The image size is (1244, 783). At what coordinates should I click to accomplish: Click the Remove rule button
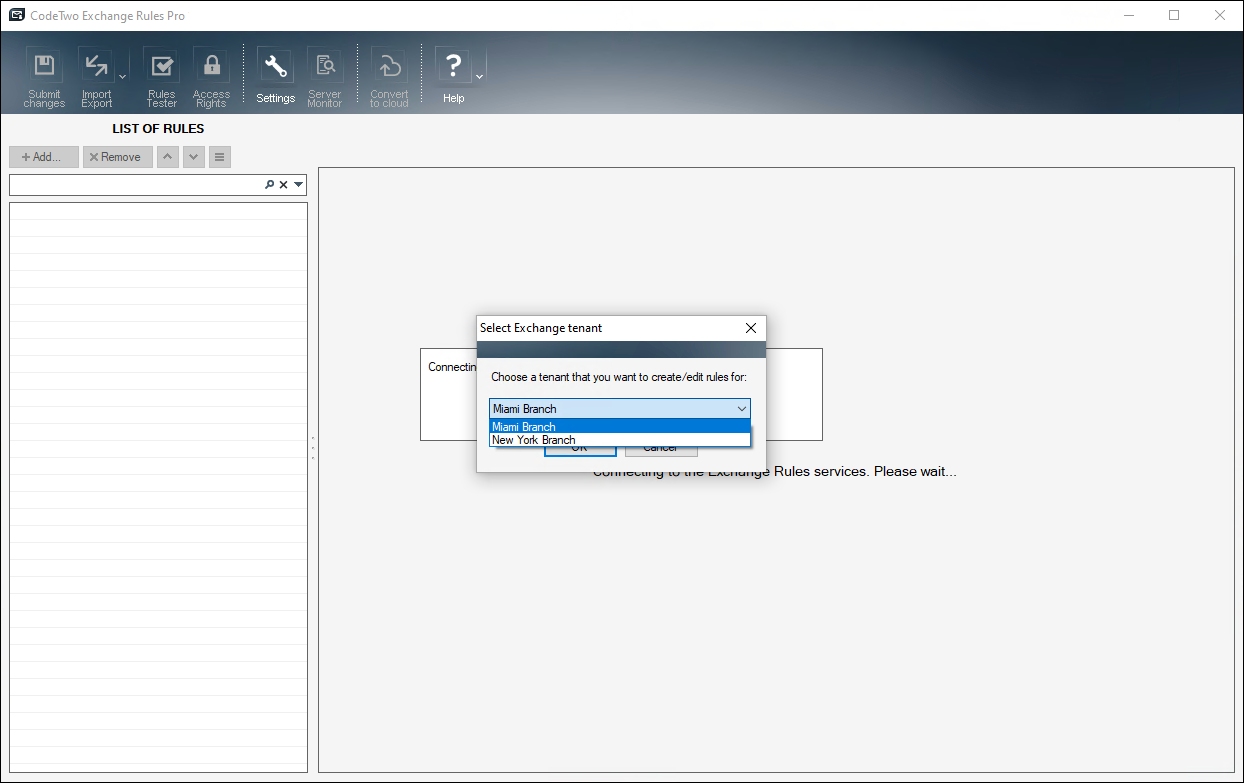pos(118,157)
